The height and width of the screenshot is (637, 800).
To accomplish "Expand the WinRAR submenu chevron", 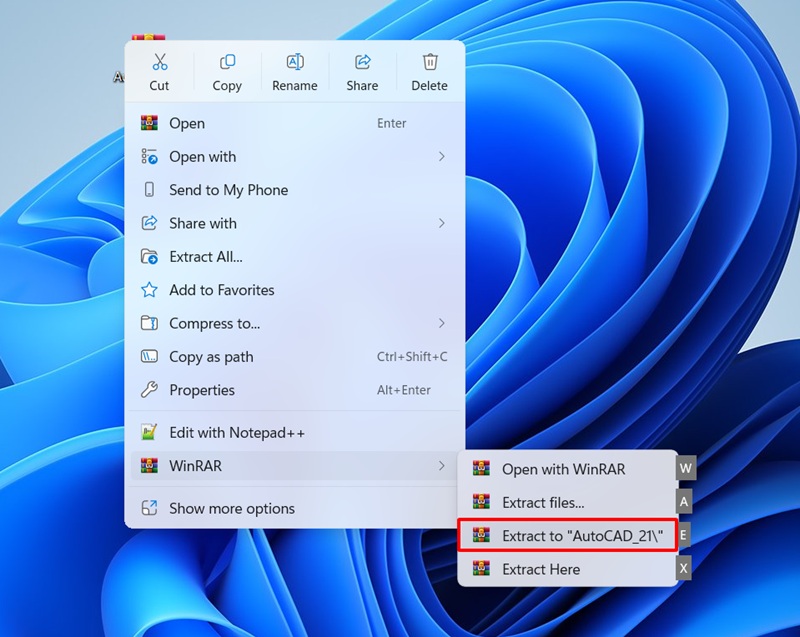I will (441, 466).
